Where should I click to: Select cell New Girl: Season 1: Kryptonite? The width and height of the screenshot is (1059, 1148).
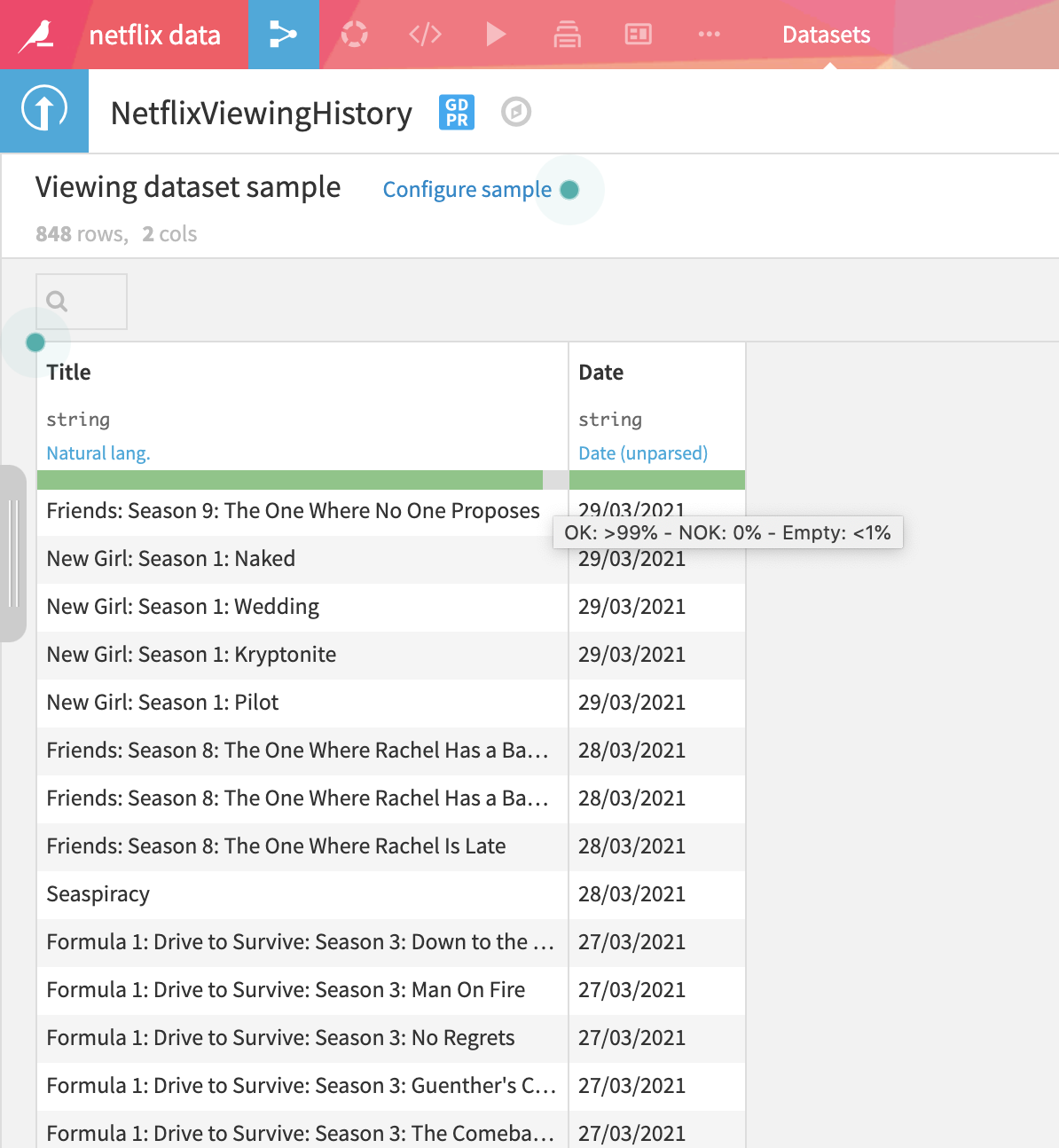tap(302, 655)
